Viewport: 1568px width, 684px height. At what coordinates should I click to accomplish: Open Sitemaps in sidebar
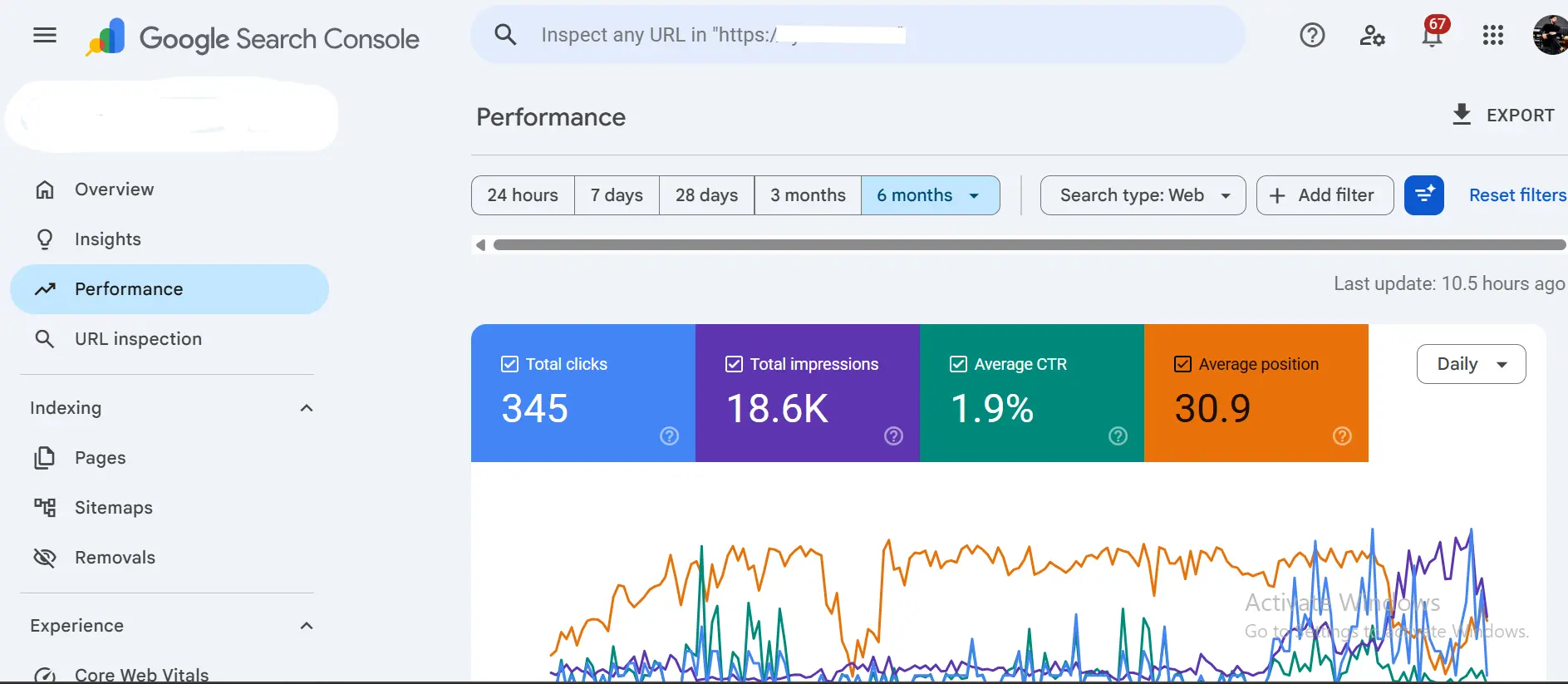click(x=170, y=508)
